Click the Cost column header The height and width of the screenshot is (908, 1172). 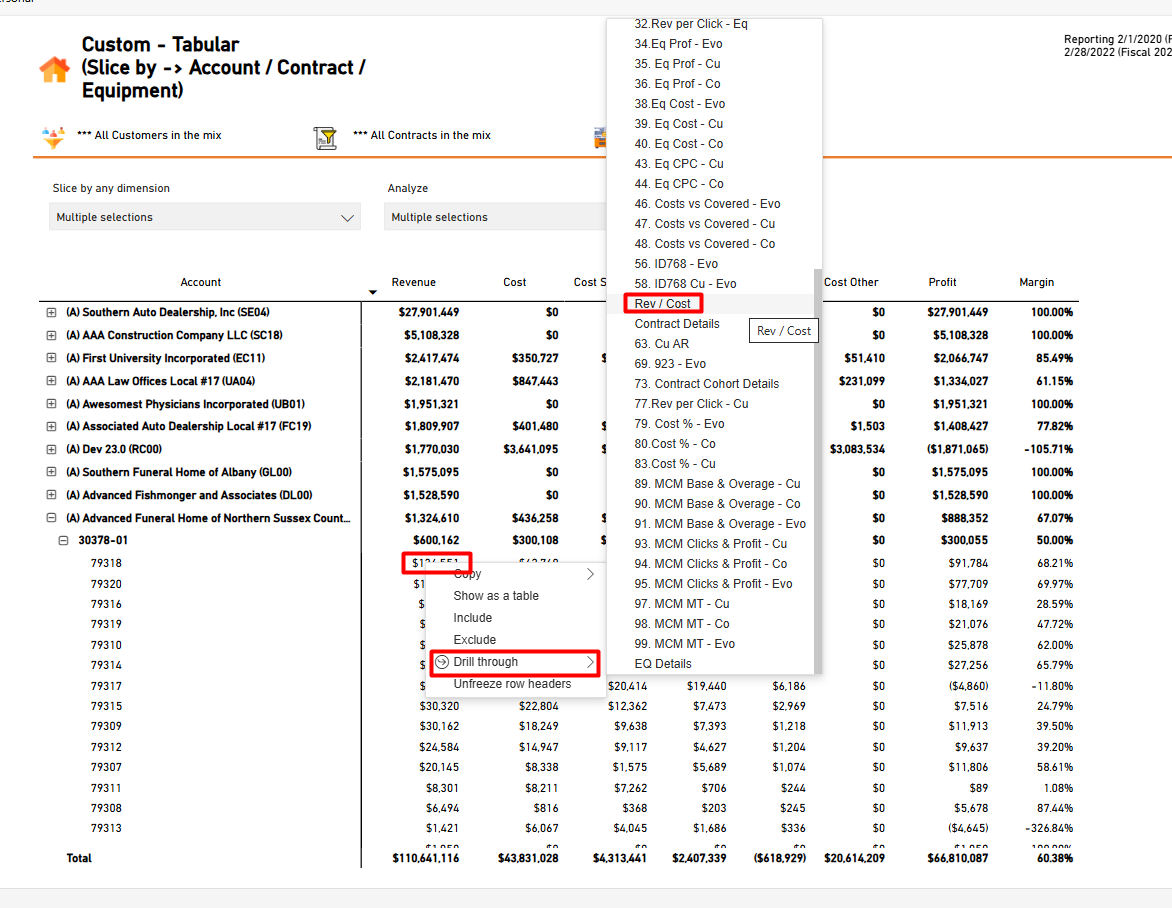(514, 282)
